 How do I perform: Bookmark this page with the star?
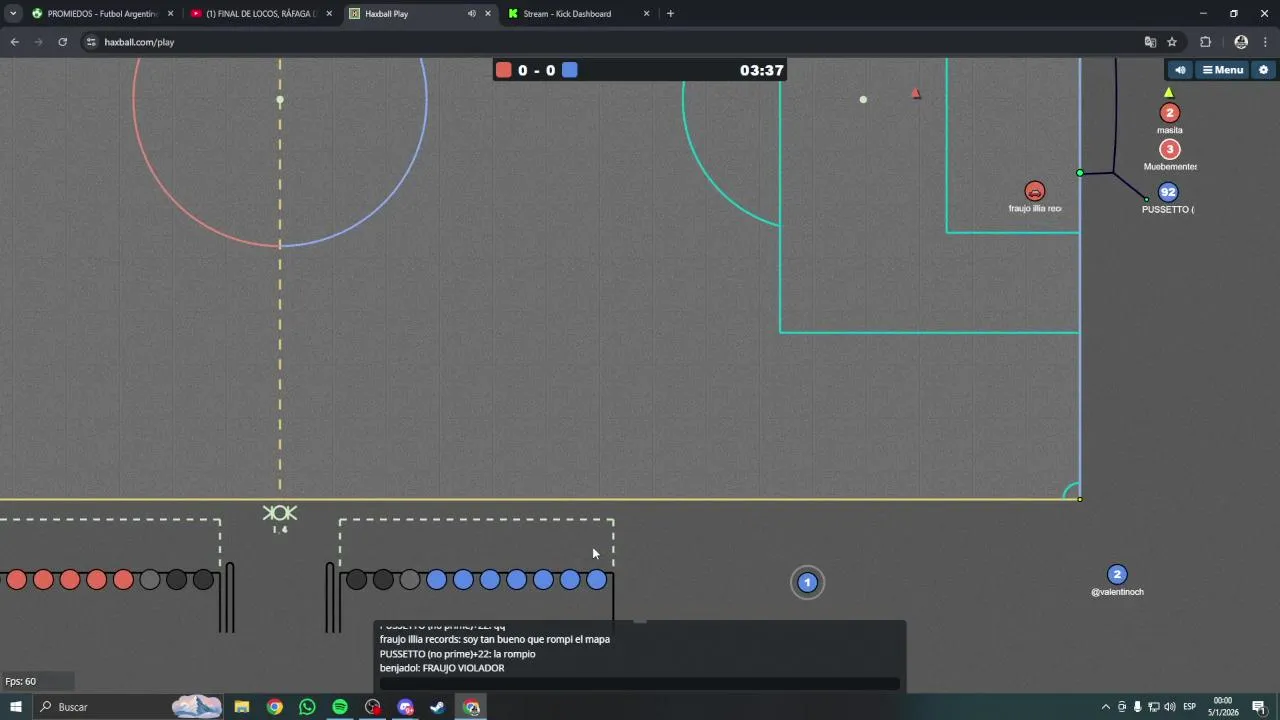(1172, 42)
